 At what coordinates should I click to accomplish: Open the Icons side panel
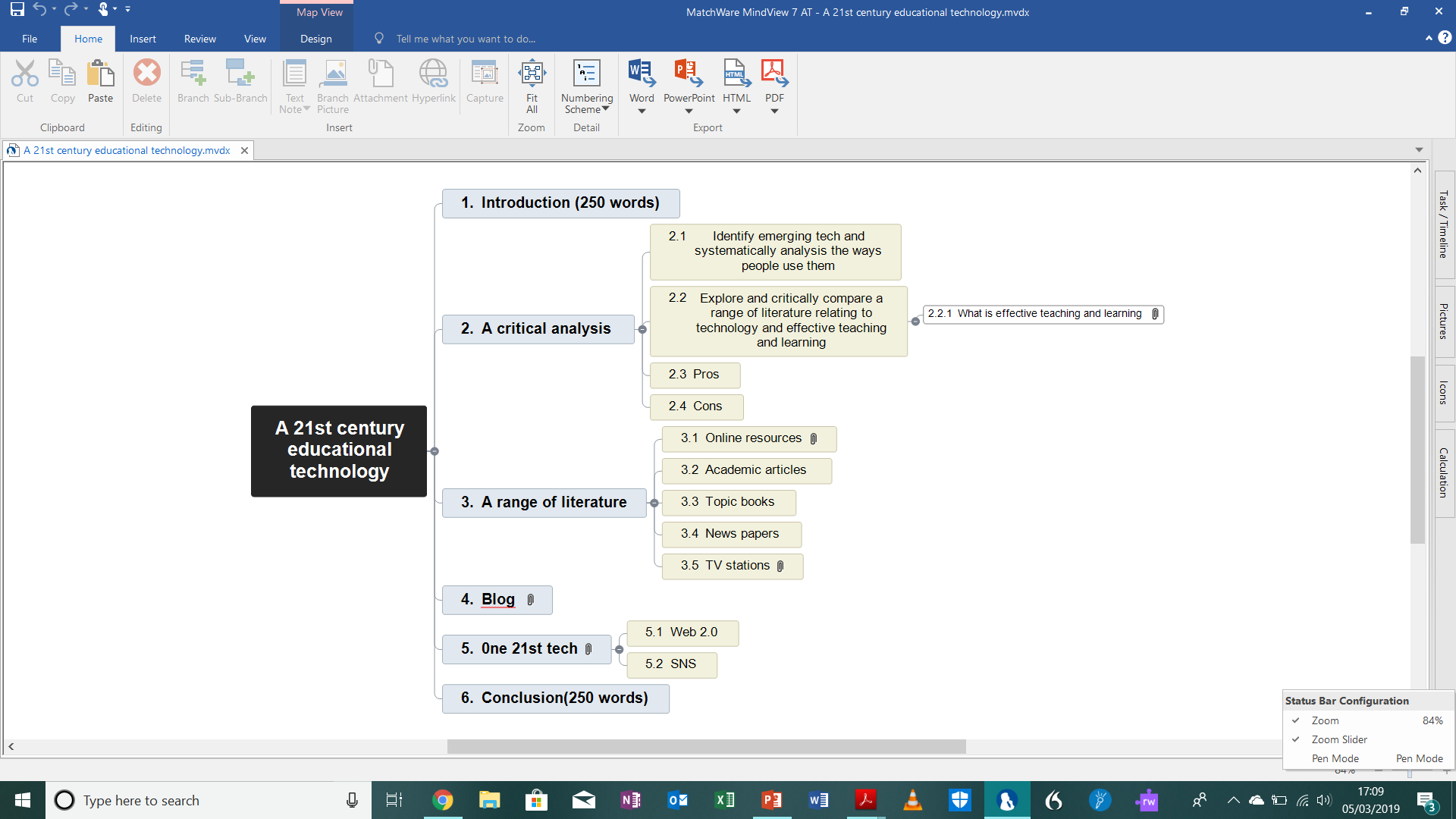pos(1444,393)
